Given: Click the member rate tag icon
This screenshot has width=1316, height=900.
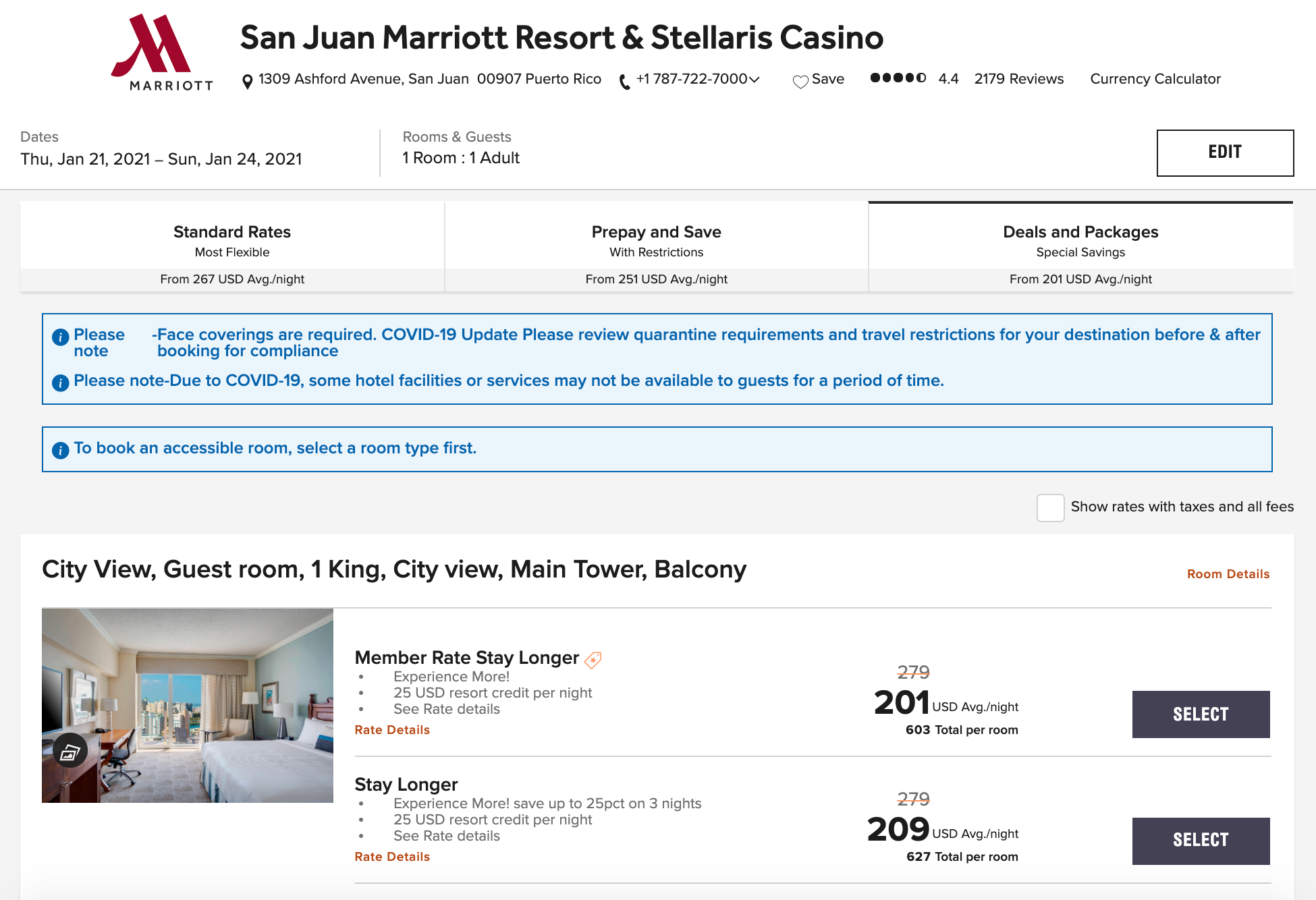Looking at the screenshot, I should point(593,659).
